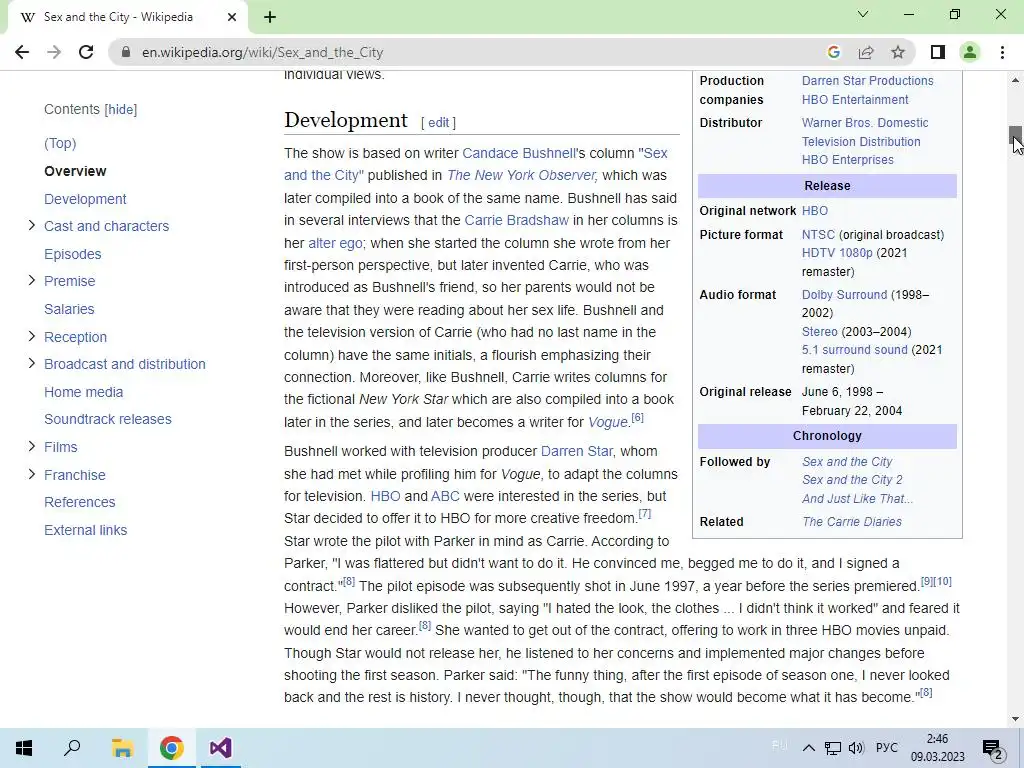Open the Vogue link
1024x768 pixels.
pyautogui.click(x=607, y=422)
